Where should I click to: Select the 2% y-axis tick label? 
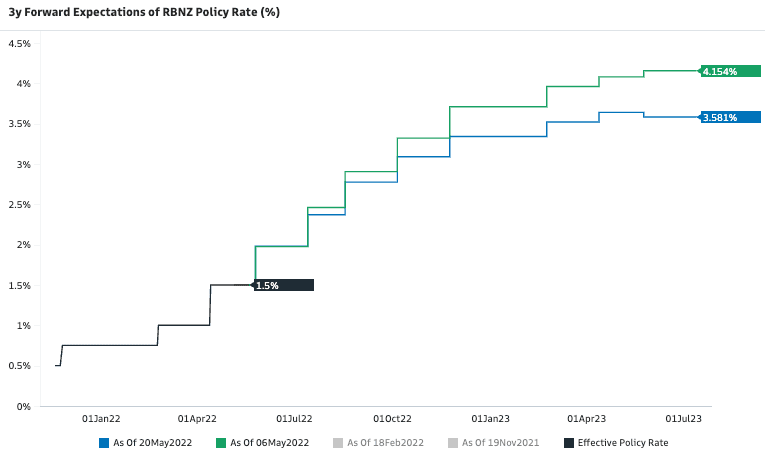pyautogui.click(x=23, y=245)
